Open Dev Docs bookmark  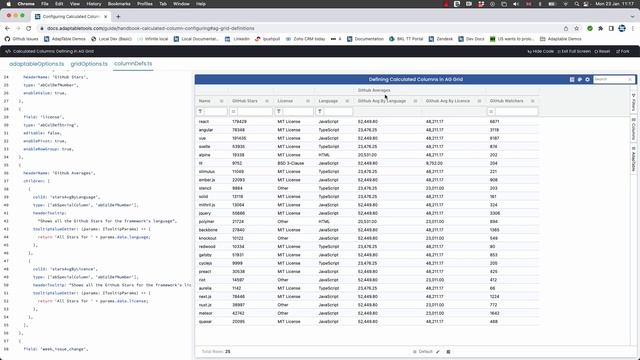click(x=471, y=39)
